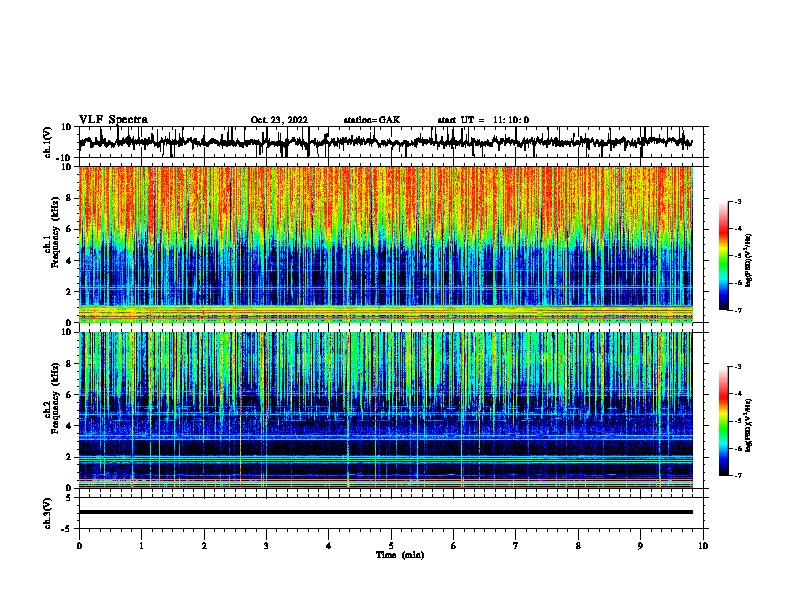
Task: Click the ch.2 spectrogram panel
Action: point(385,410)
